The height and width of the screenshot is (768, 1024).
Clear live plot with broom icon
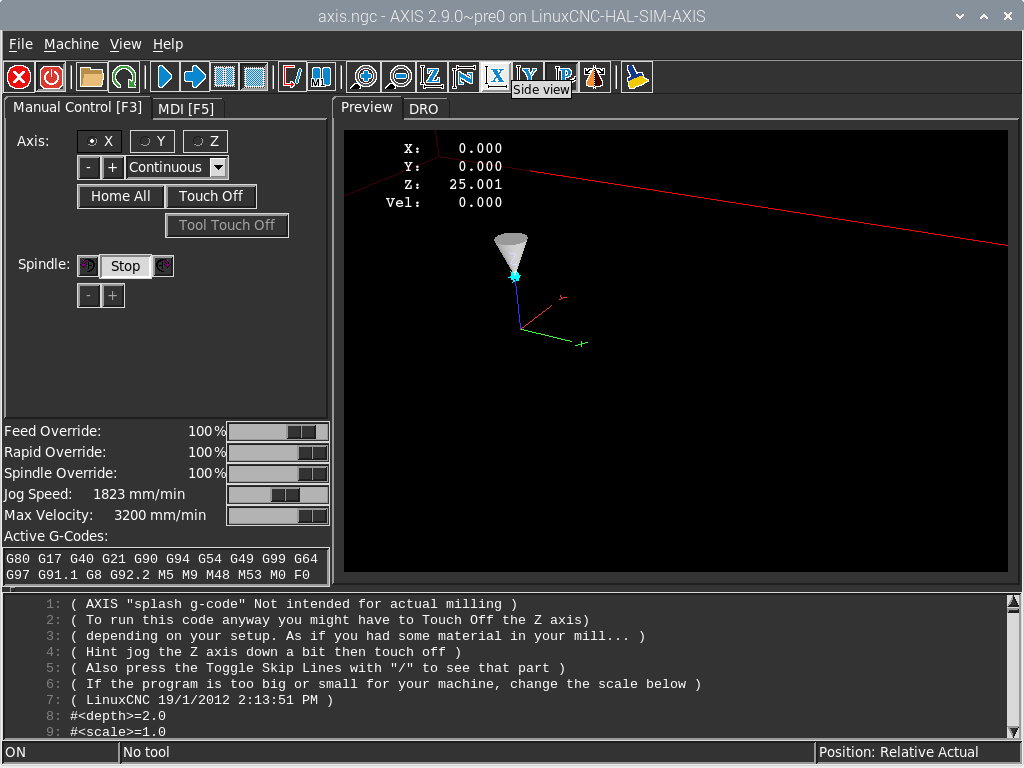637,77
